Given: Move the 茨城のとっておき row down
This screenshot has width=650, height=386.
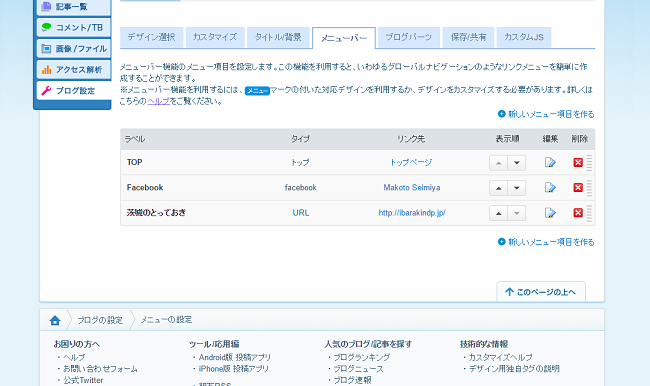Looking at the screenshot, I should coord(517,214).
